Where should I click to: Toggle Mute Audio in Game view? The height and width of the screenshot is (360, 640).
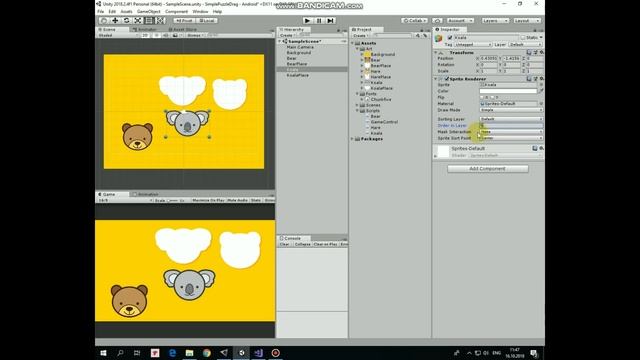click(238, 200)
